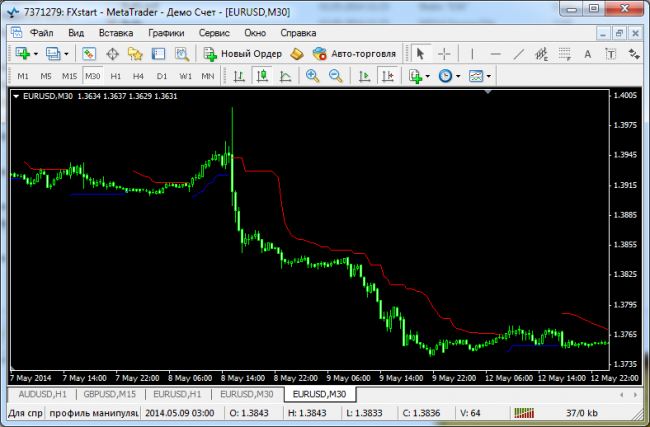Open the periodicity clock dropdown
This screenshot has width=650, height=427.
point(458,76)
